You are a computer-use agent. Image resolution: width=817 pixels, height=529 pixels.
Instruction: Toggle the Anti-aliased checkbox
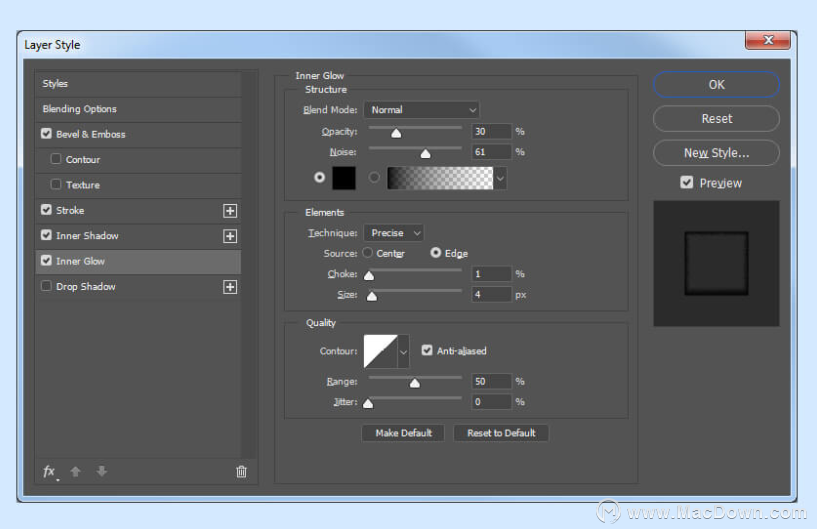click(427, 350)
